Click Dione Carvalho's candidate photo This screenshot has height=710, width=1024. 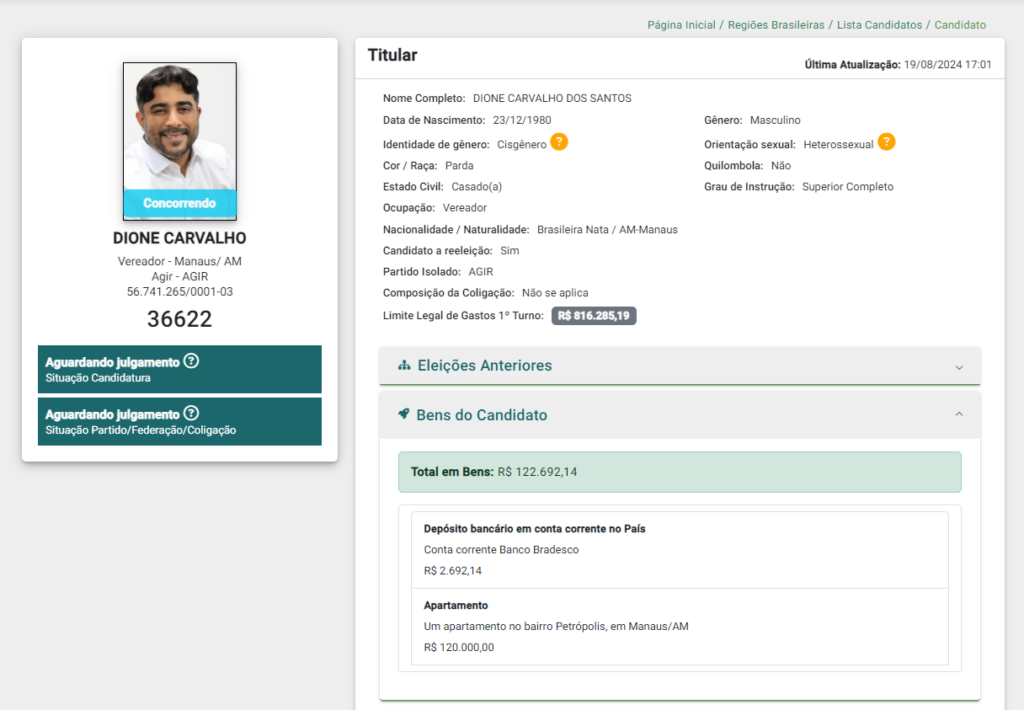tap(180, 125)
